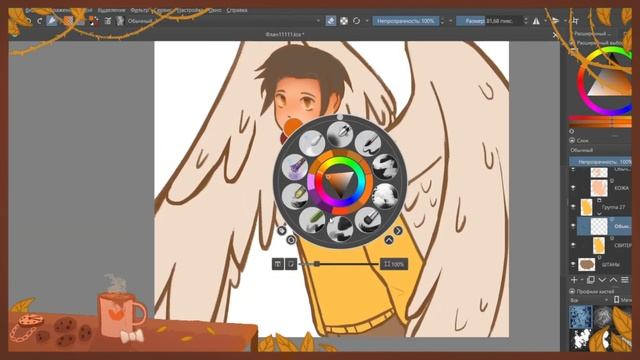Open the add-layer type dropdown arrow
This screenshot has height=360, width=640.
click(x=582, y=280)
